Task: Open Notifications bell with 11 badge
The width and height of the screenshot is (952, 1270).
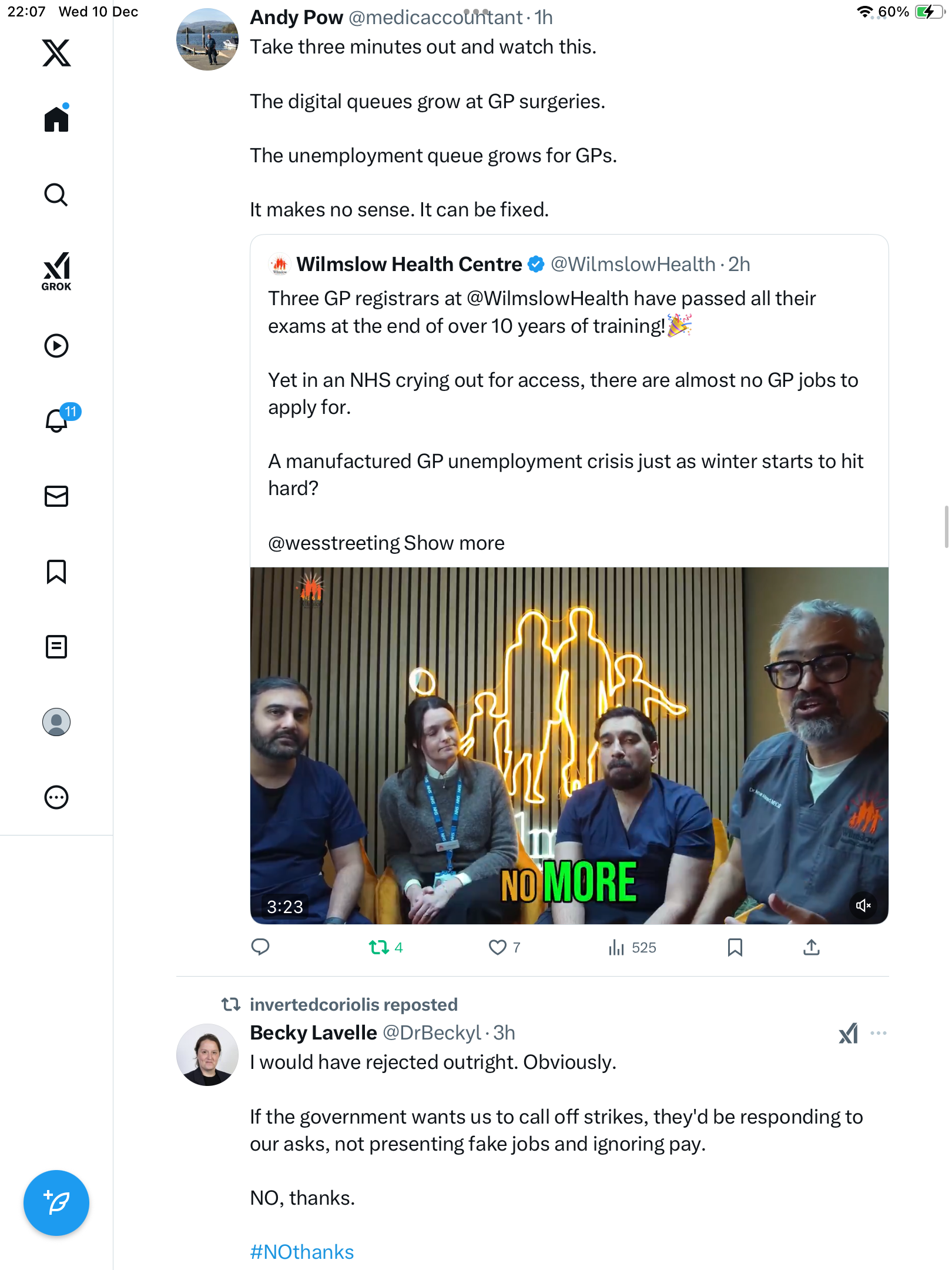Action: (58, 420)
